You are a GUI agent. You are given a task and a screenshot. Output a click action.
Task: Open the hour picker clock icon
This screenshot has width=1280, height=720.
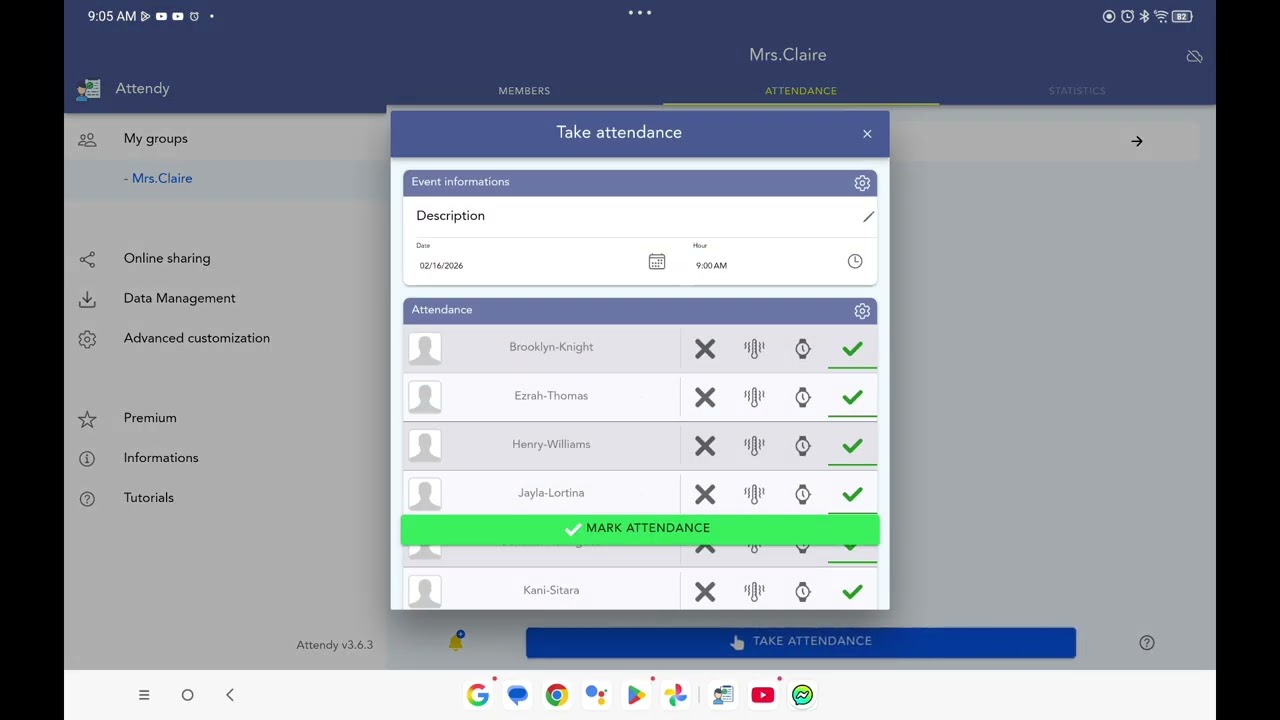pyautogui.click(x=855, y=261)
